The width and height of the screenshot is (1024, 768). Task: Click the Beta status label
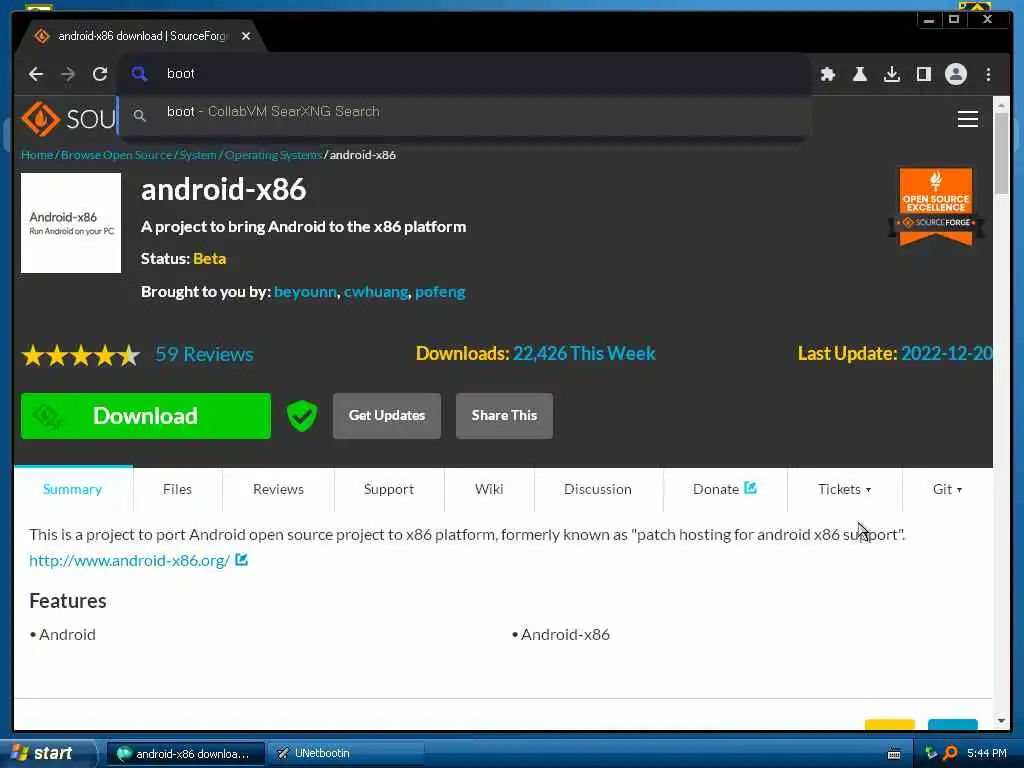tap(210, 259)
